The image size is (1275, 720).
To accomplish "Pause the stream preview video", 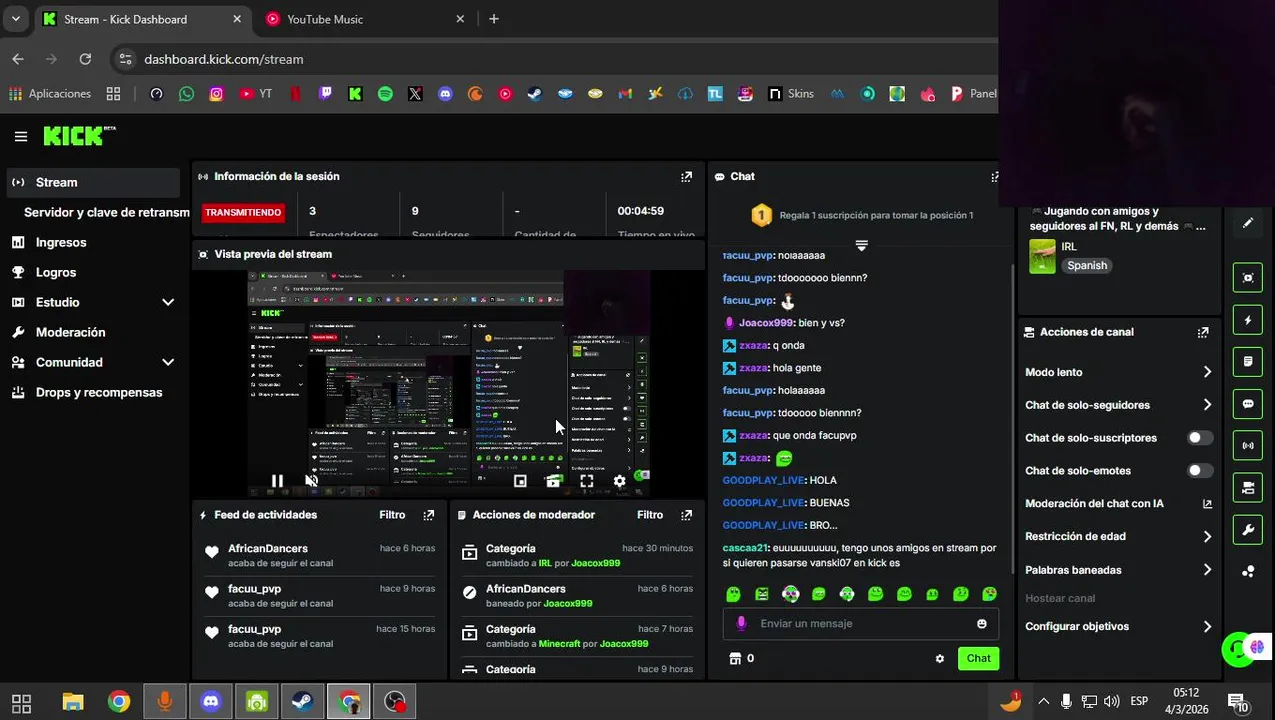I will (x=277, y=481).
